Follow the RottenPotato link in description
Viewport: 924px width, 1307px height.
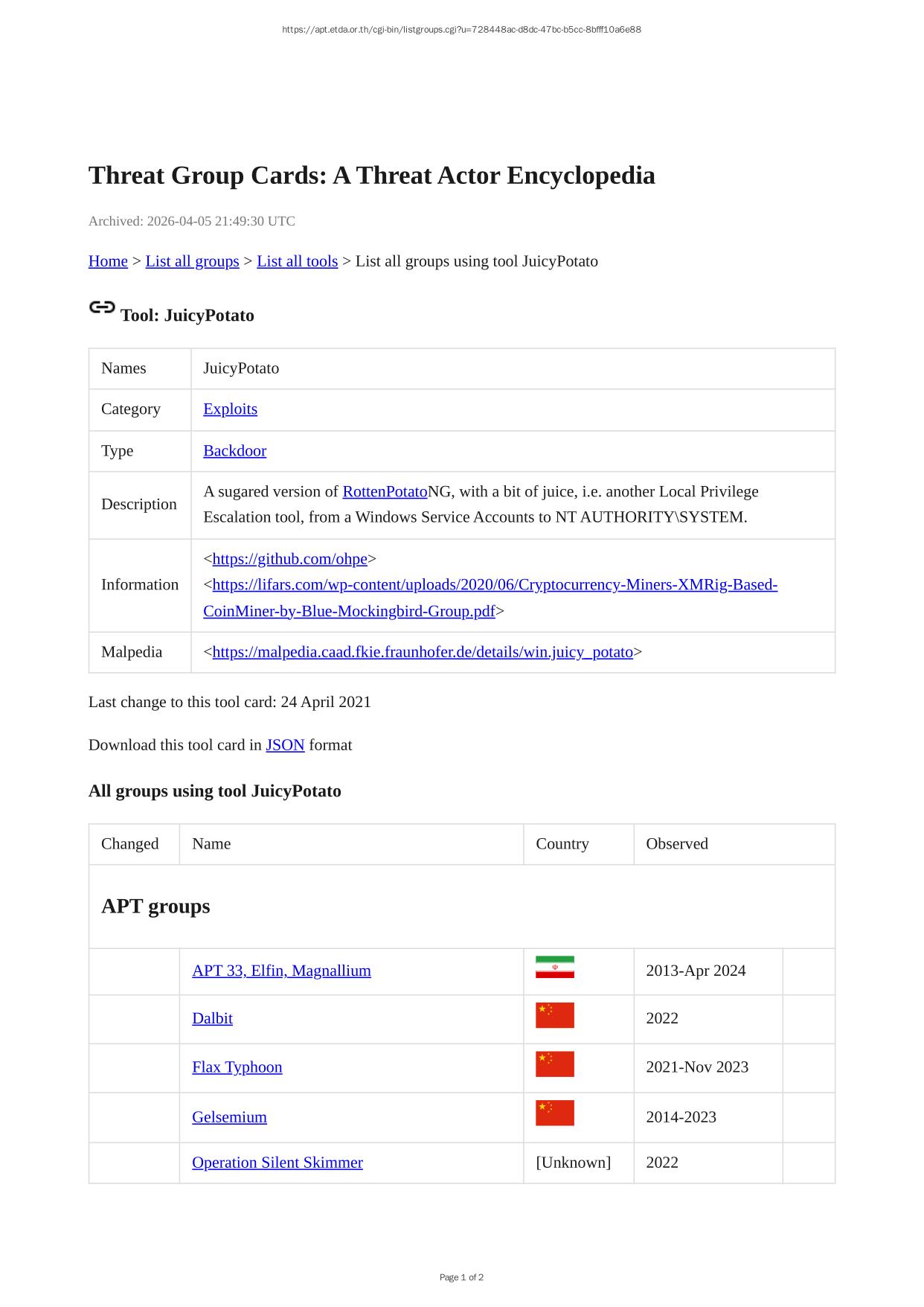385,492
